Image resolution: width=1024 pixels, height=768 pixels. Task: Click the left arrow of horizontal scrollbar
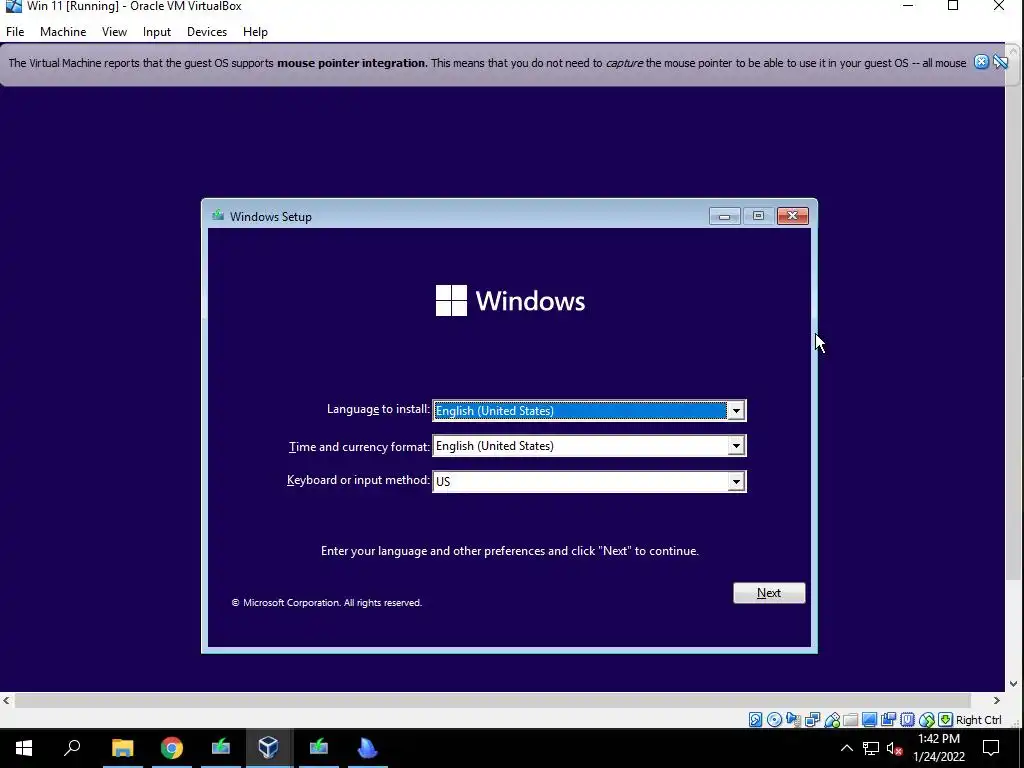[7, 701]
